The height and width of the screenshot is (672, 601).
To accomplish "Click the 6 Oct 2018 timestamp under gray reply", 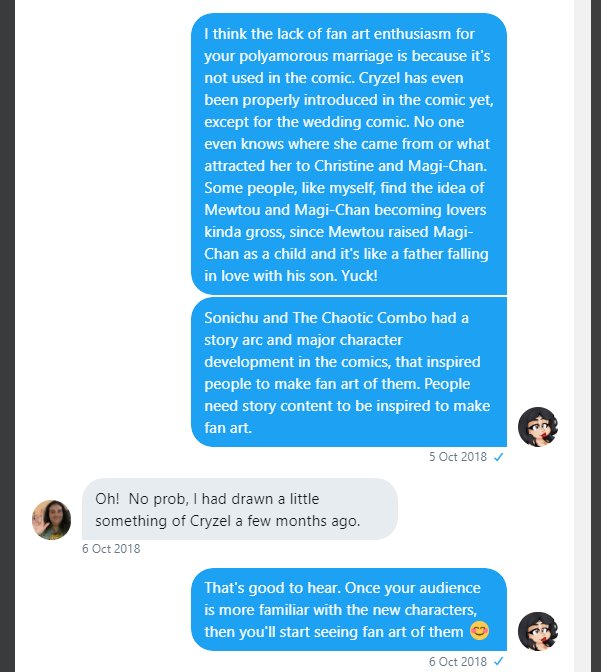I will (111, 548).
